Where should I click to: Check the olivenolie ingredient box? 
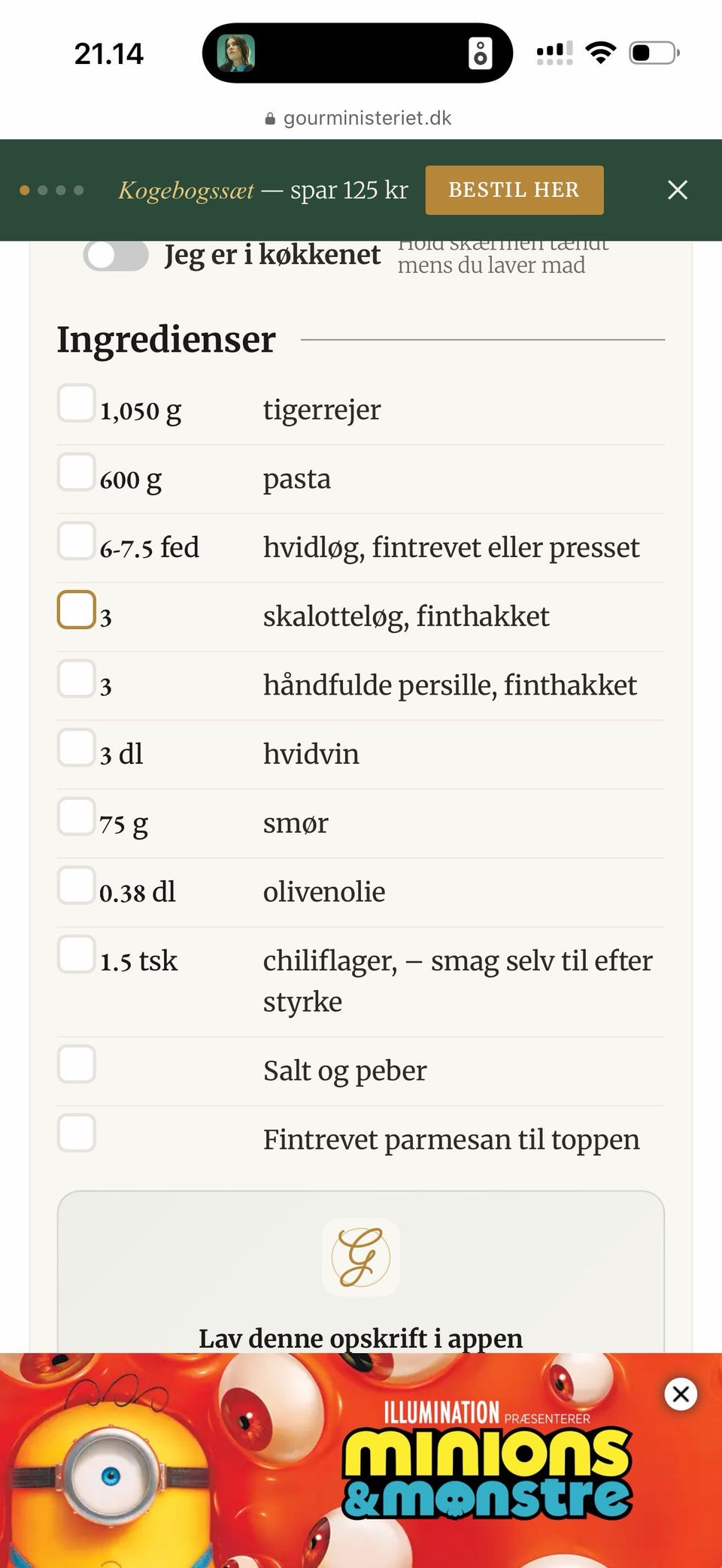tap(77, 885)
